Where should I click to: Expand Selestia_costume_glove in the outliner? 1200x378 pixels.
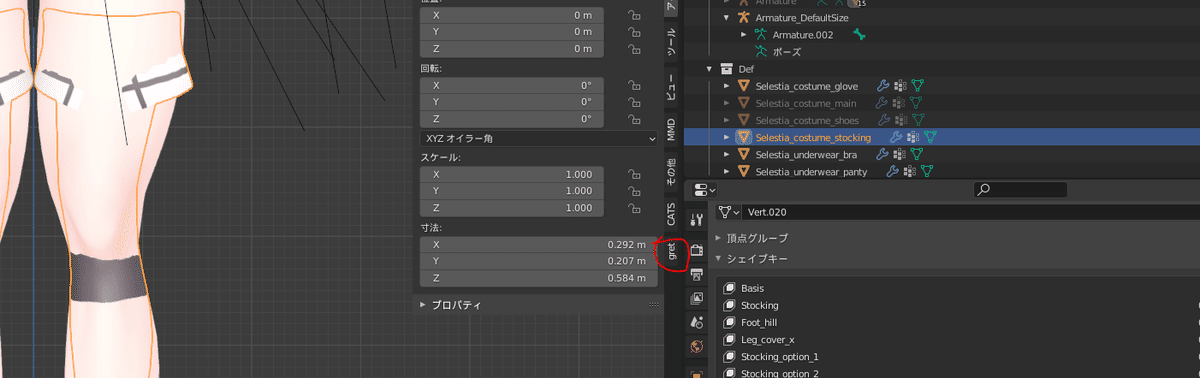tap(726, 86)
